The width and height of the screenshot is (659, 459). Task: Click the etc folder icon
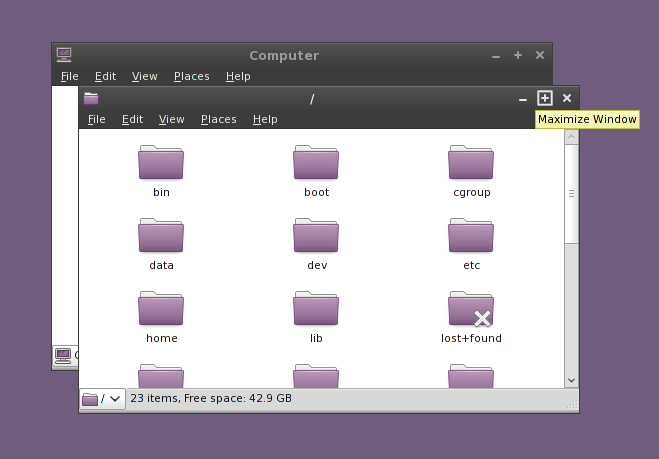pyautogui.click(x=471, y=235)
